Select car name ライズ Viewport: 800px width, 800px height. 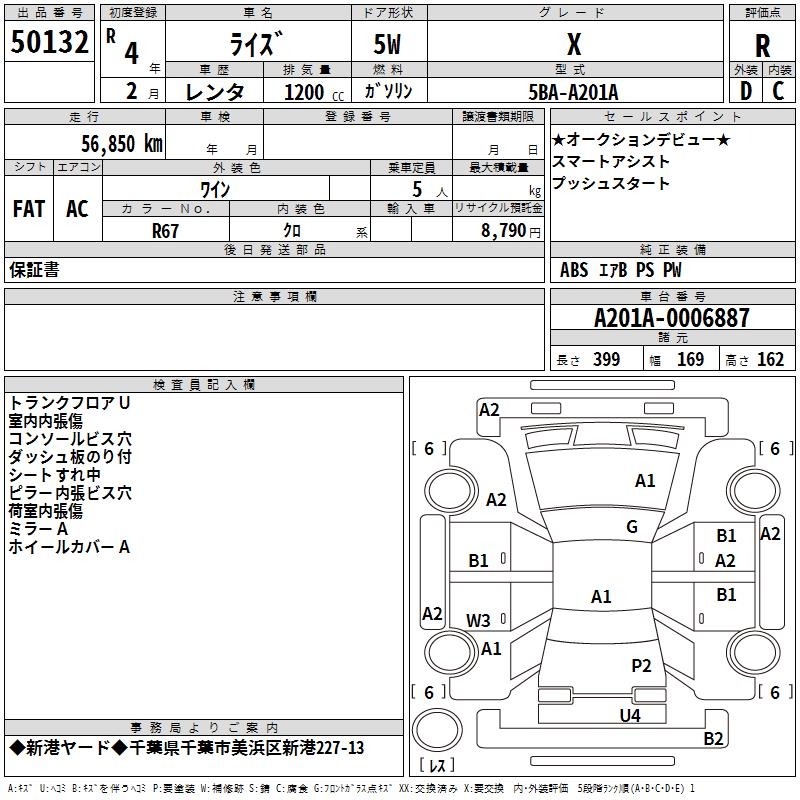point(256,44)
